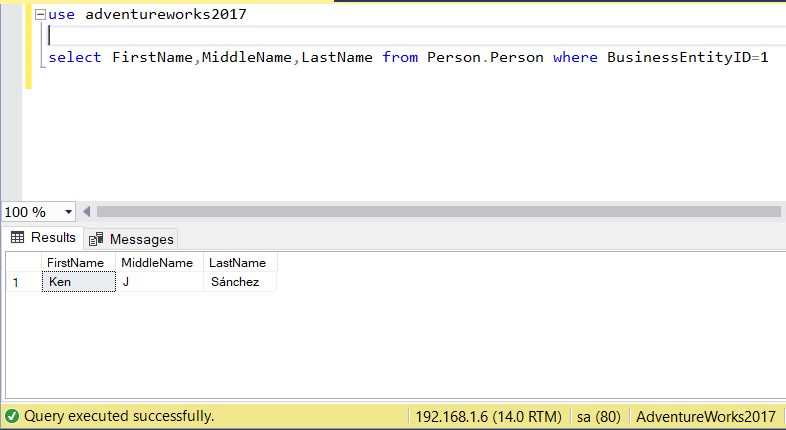This screenshot has width=786, height=430.
Task: Switch to the Messages tab
Action: (131, 239)
